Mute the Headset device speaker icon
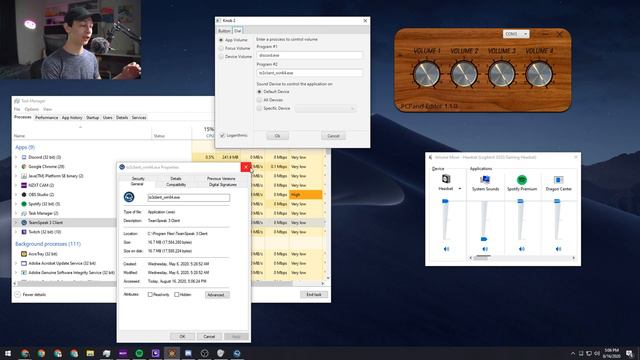The image size is (640, 360). (x=446, y=249)
